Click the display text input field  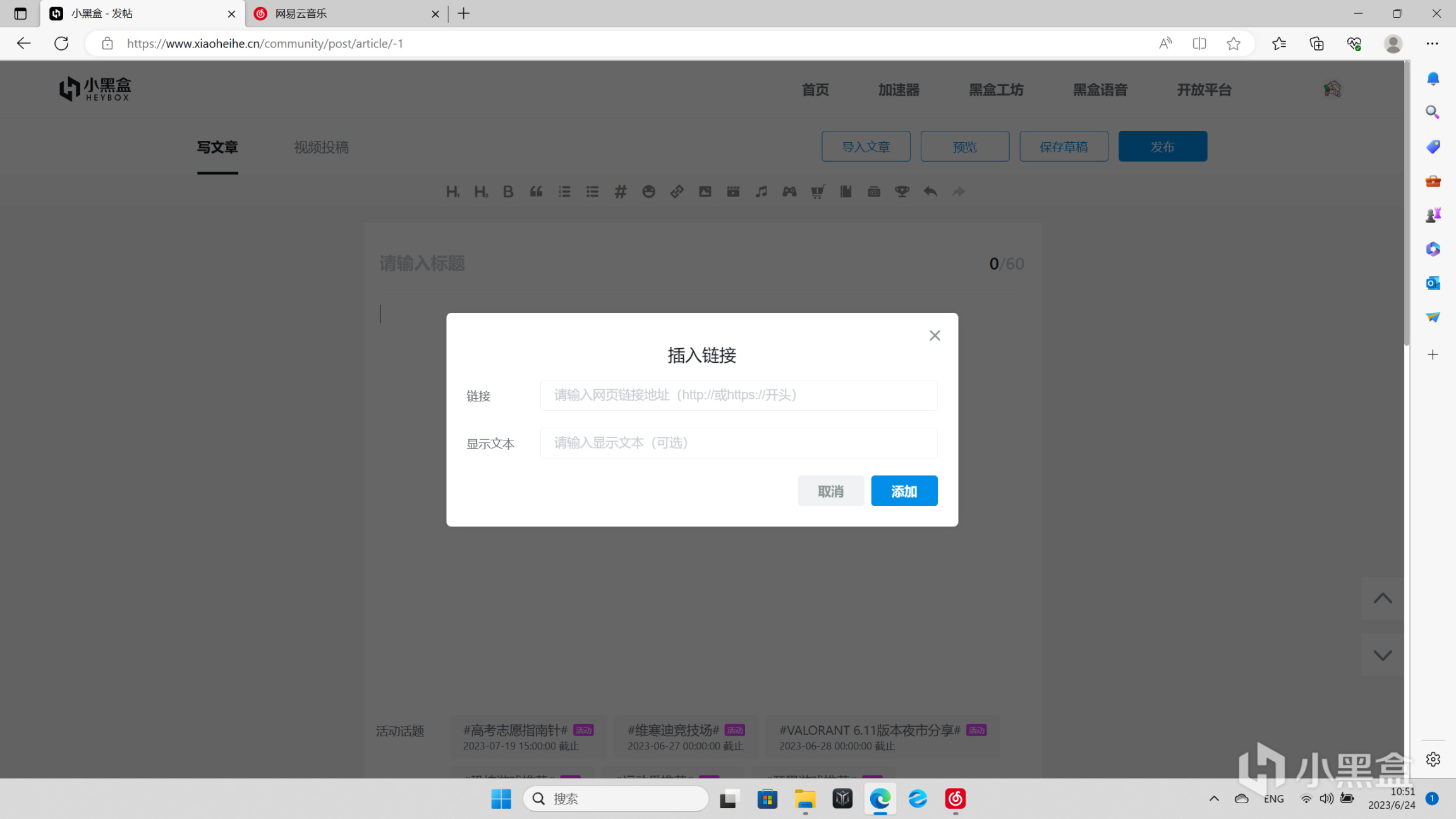click(738, 443)
